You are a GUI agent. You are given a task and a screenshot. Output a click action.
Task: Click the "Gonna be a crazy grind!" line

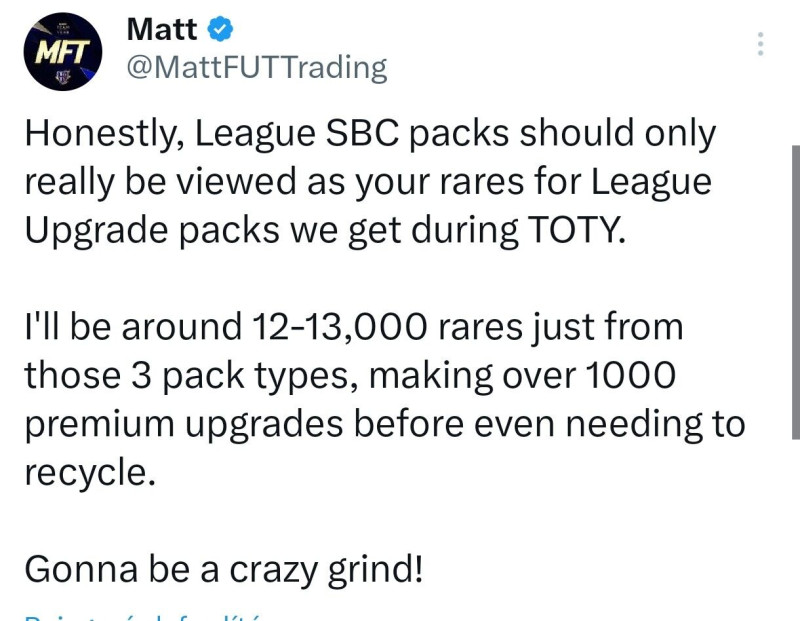coord(224,569)
